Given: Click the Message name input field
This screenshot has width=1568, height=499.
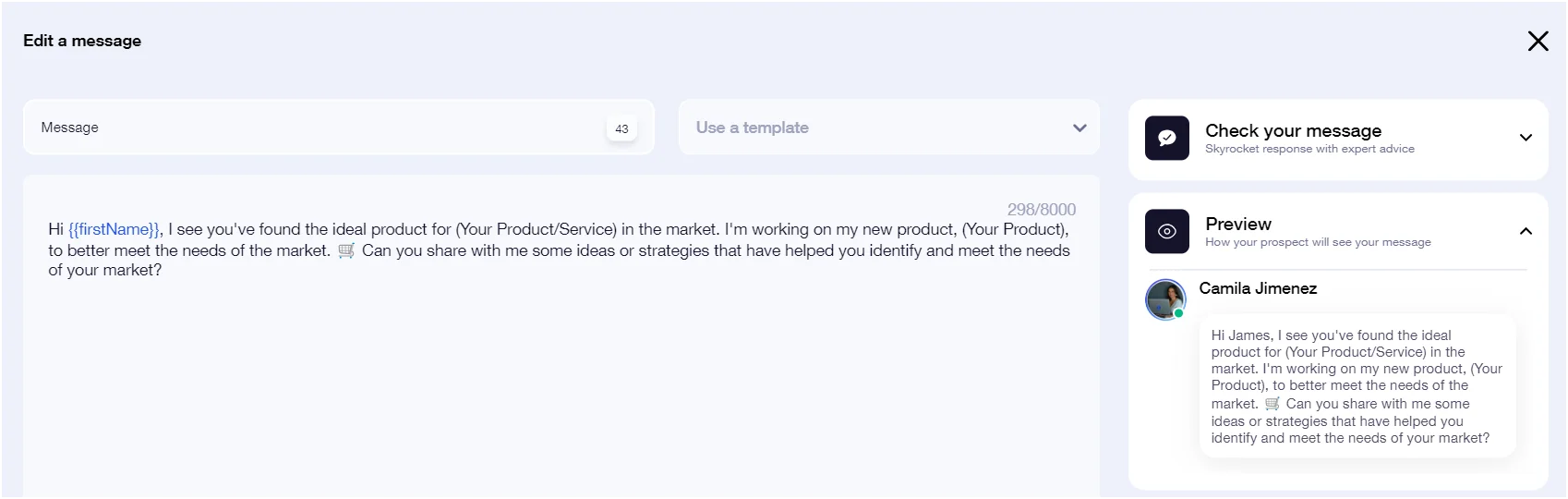Looking at the screenshot, I should pos(339,128).
